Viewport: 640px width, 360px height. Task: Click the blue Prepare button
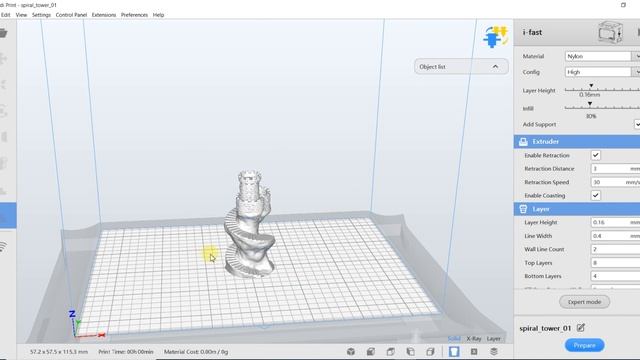[x=584, y=345]
